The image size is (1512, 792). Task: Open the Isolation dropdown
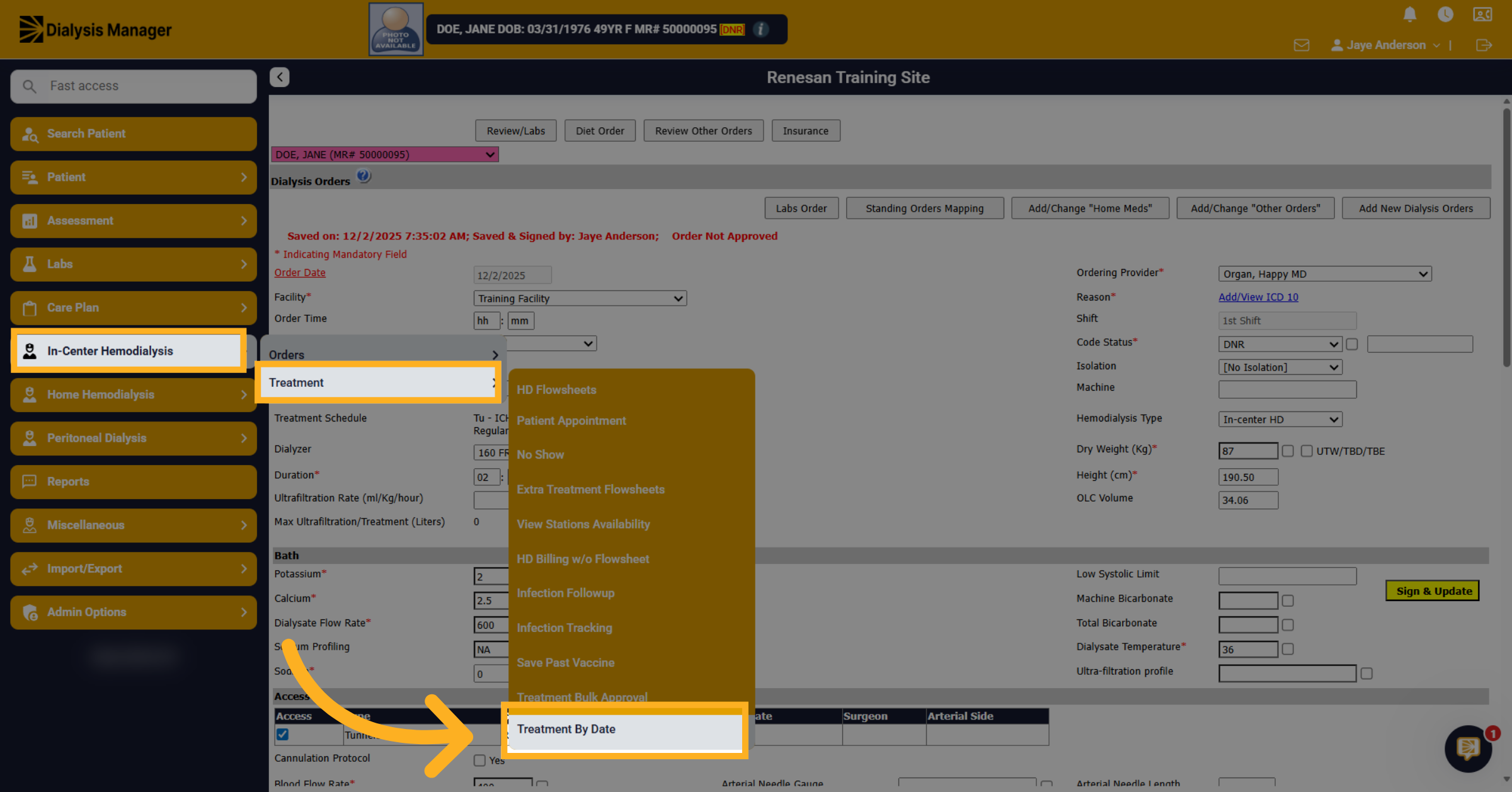tap(1280, 367)
